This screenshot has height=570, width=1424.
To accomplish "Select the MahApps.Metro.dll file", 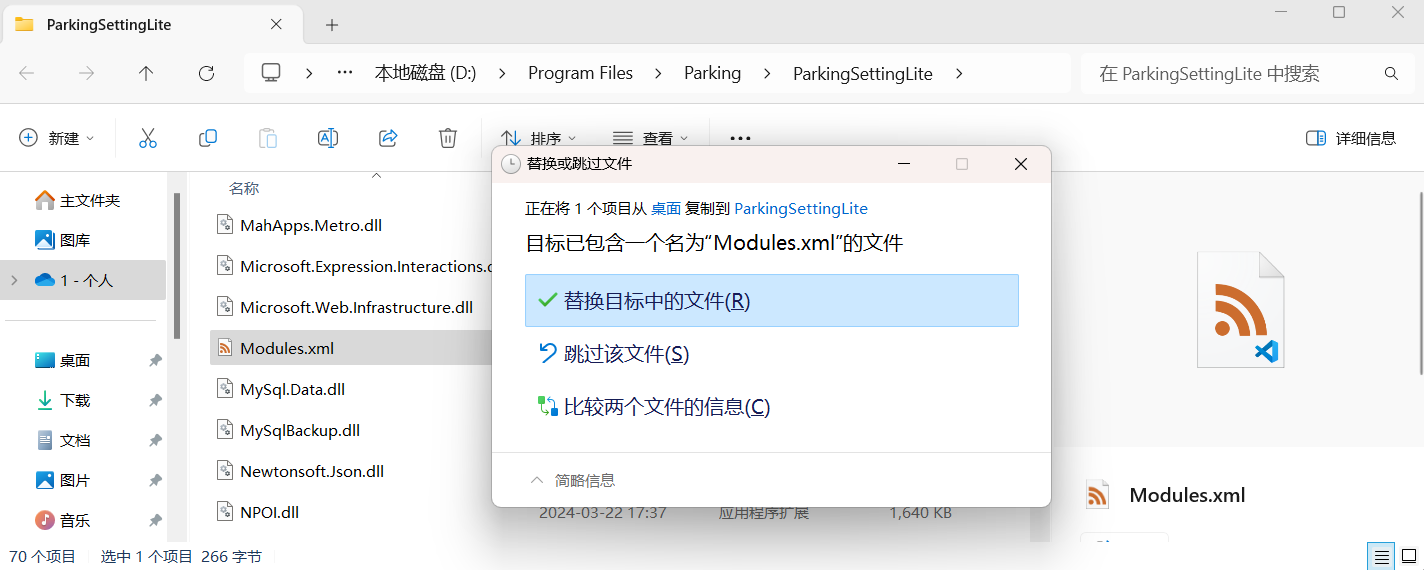I will click(x=311, y=225).
